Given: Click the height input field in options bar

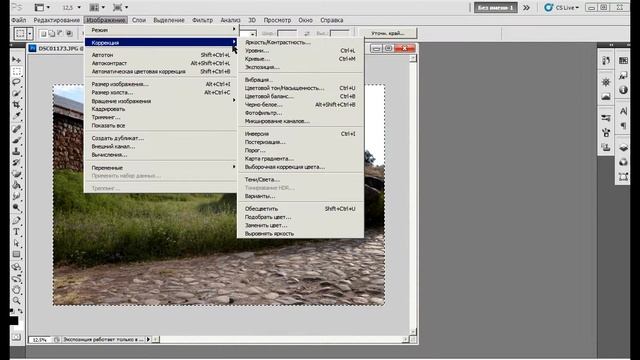Looking at the screenshot, I should (x=340, y=33).
